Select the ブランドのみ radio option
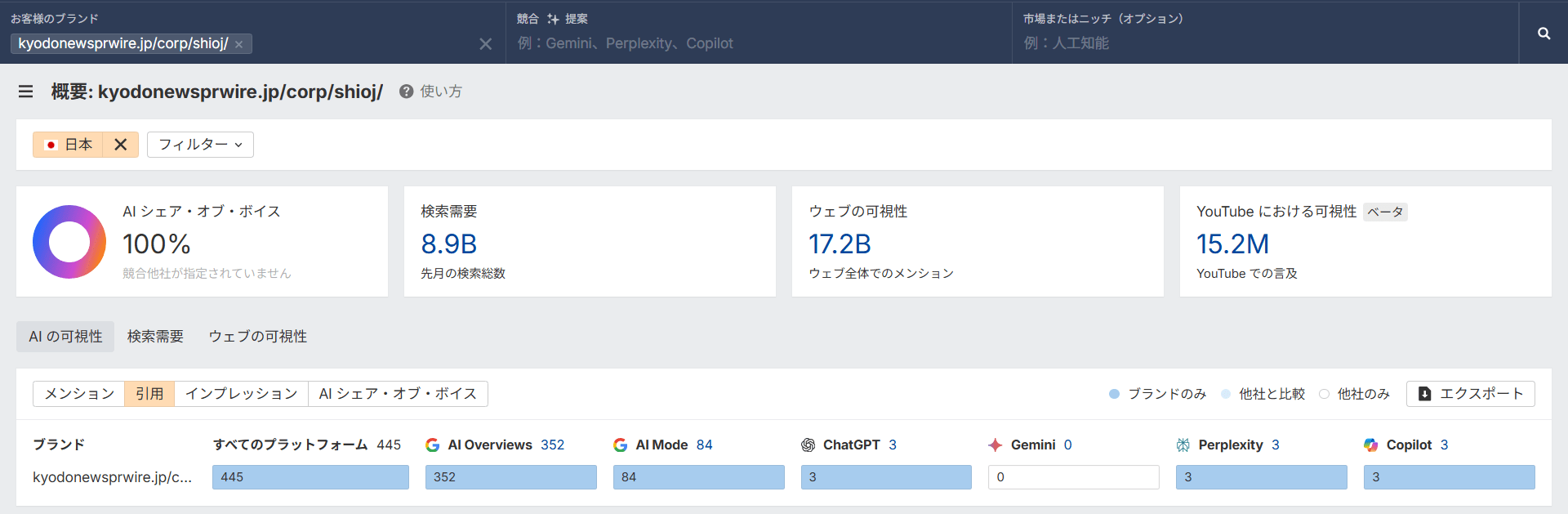Image resolution: width=1568 pixels, height=514 pixels. coord(1114,394)
